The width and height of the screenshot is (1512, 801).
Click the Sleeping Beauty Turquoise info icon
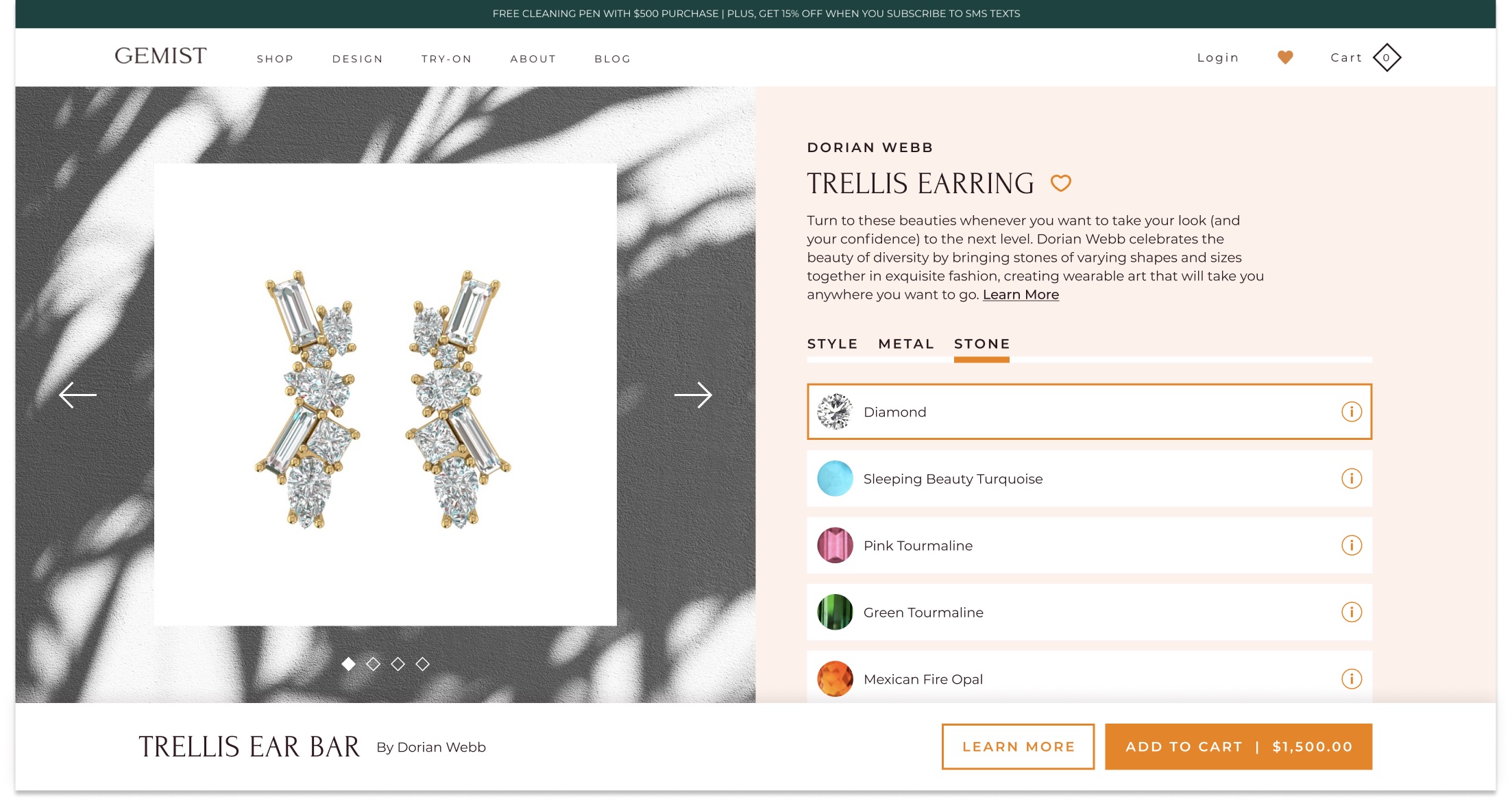(1350, 478)
